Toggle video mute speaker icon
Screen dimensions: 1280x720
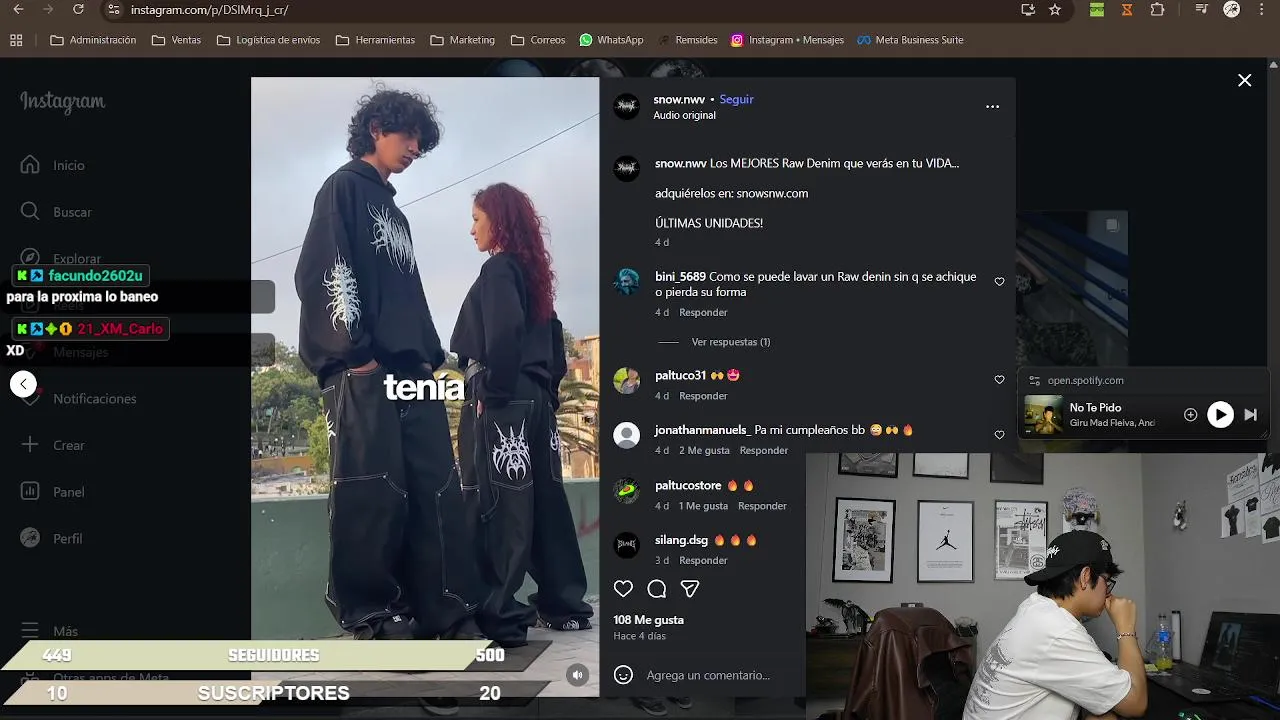coord(577,675)
